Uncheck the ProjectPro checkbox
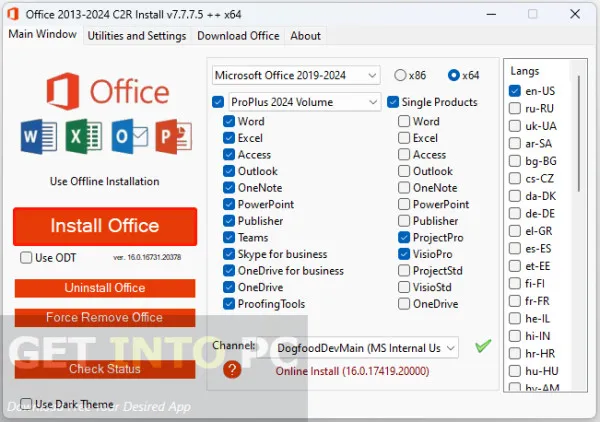Image resolution: width=600 pixels, height=422 pixels. coord(404,237)
